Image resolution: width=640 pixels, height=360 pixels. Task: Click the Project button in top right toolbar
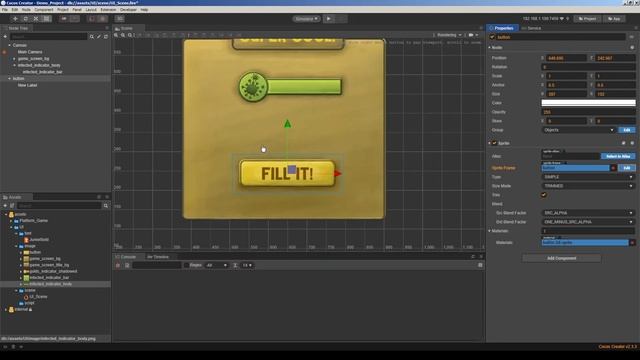point(587,19)
